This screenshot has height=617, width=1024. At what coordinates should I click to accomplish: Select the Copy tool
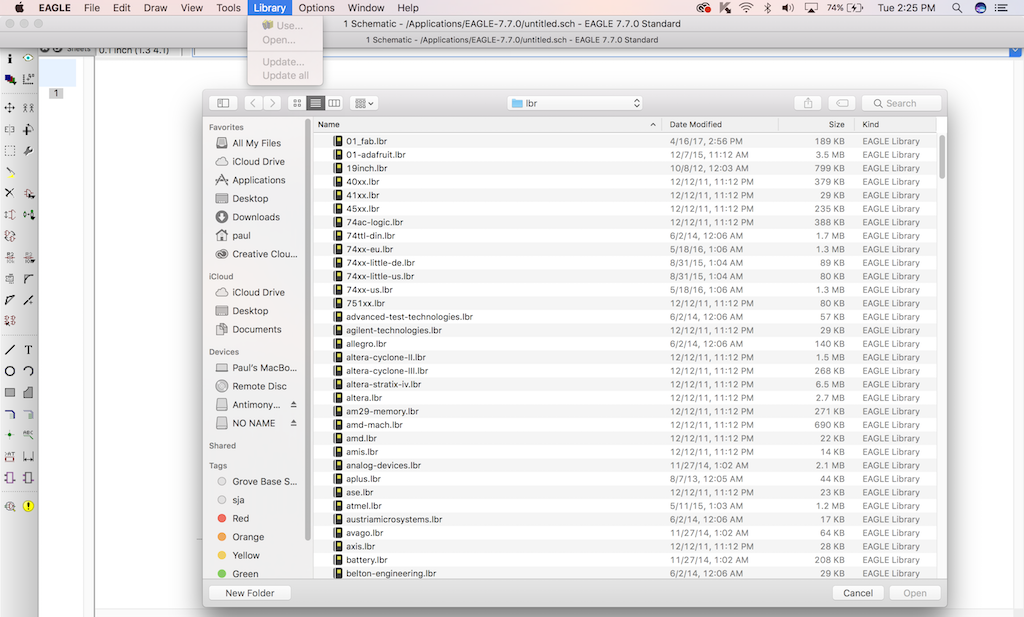coord(28,108)
